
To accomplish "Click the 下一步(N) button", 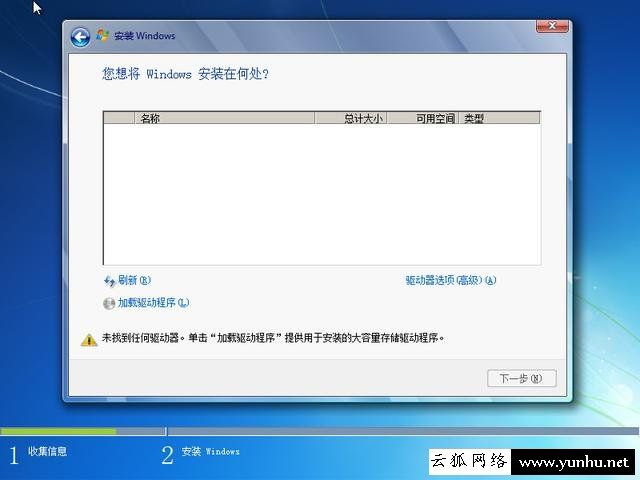I will tap(522, 378).
